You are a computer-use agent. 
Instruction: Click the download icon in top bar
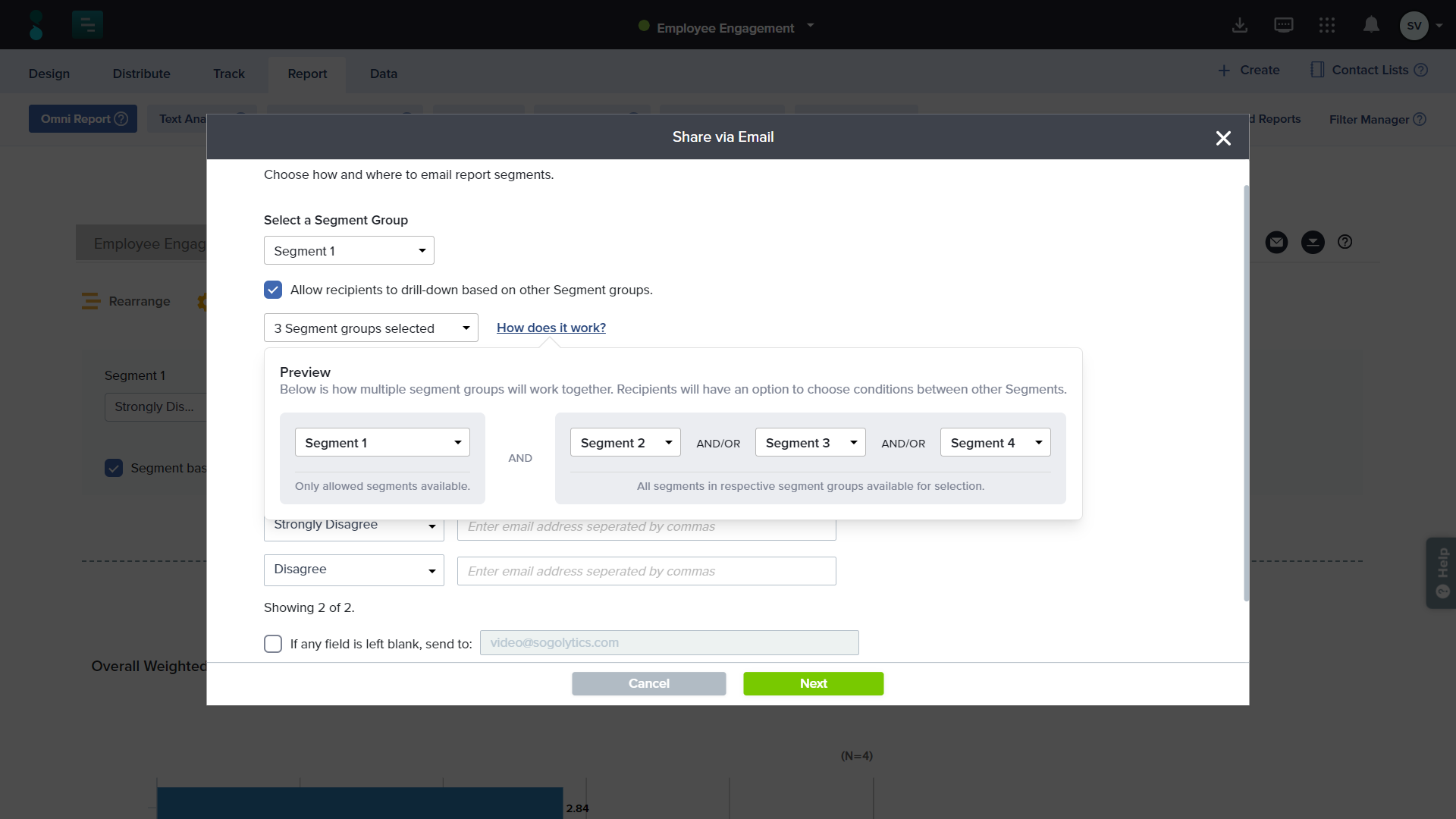tap(1240, 25)
